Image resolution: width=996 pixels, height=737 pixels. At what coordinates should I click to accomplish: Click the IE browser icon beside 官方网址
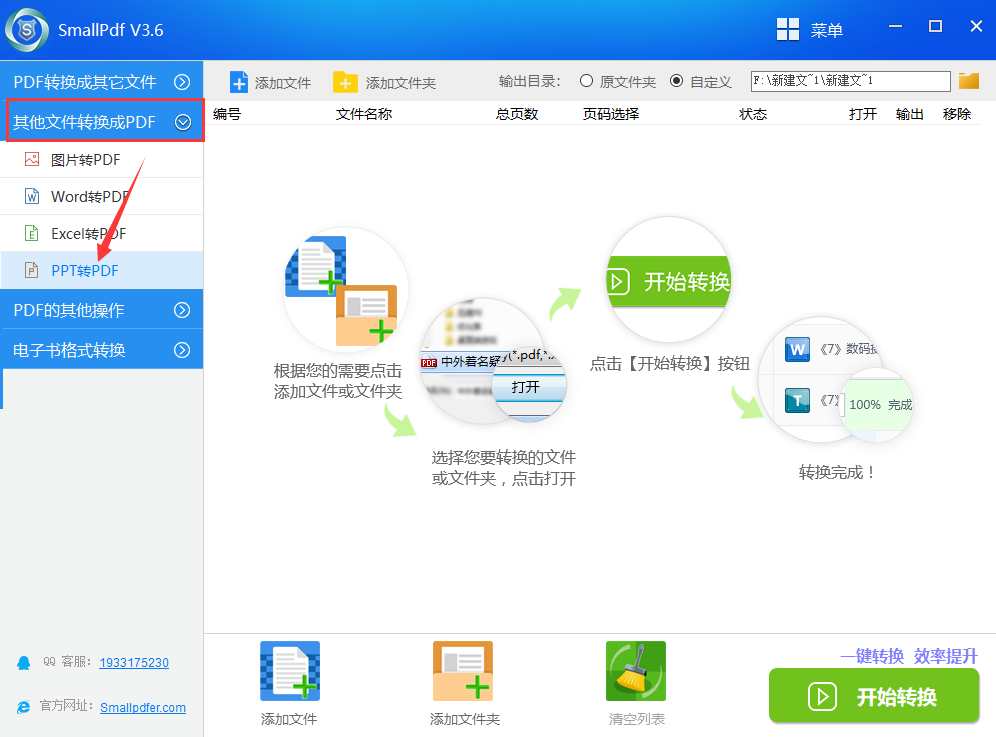[24, 707]
